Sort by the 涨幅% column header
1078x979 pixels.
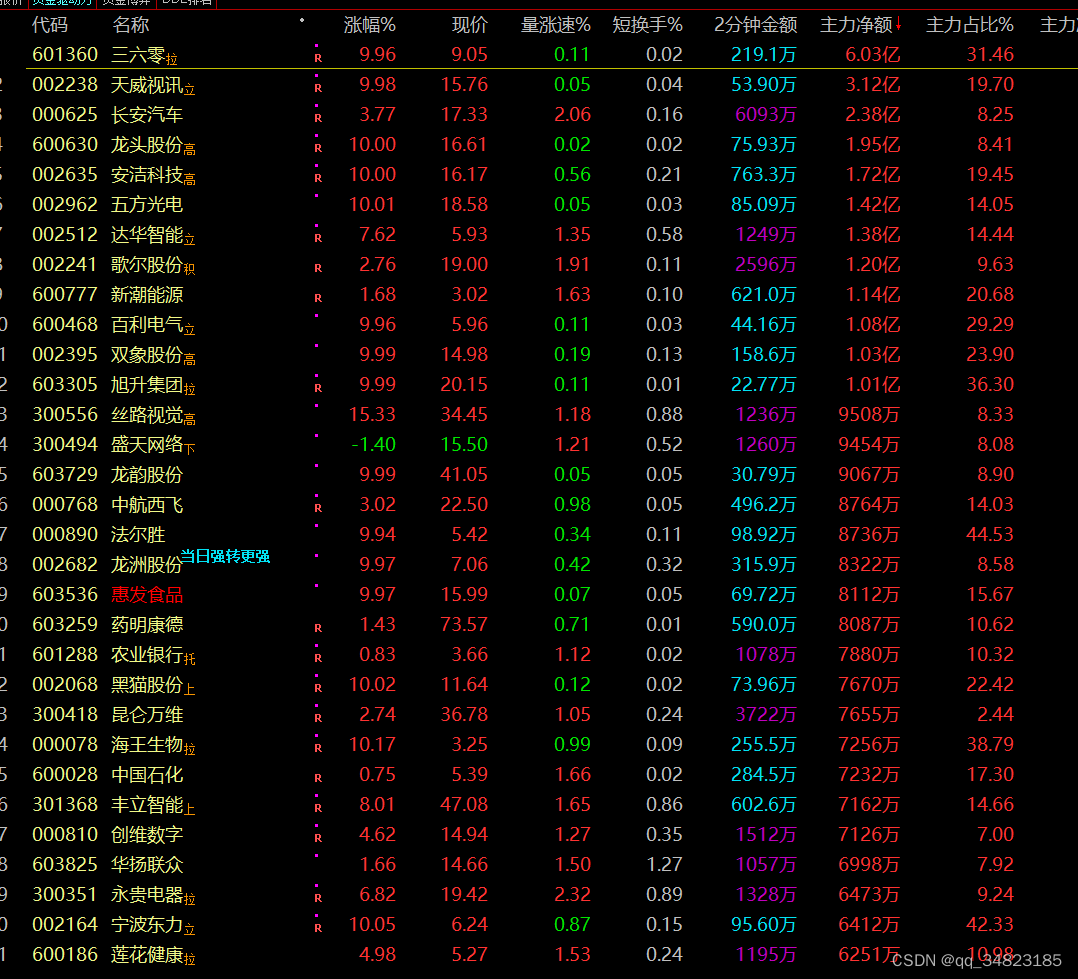(x=369, y=25)
